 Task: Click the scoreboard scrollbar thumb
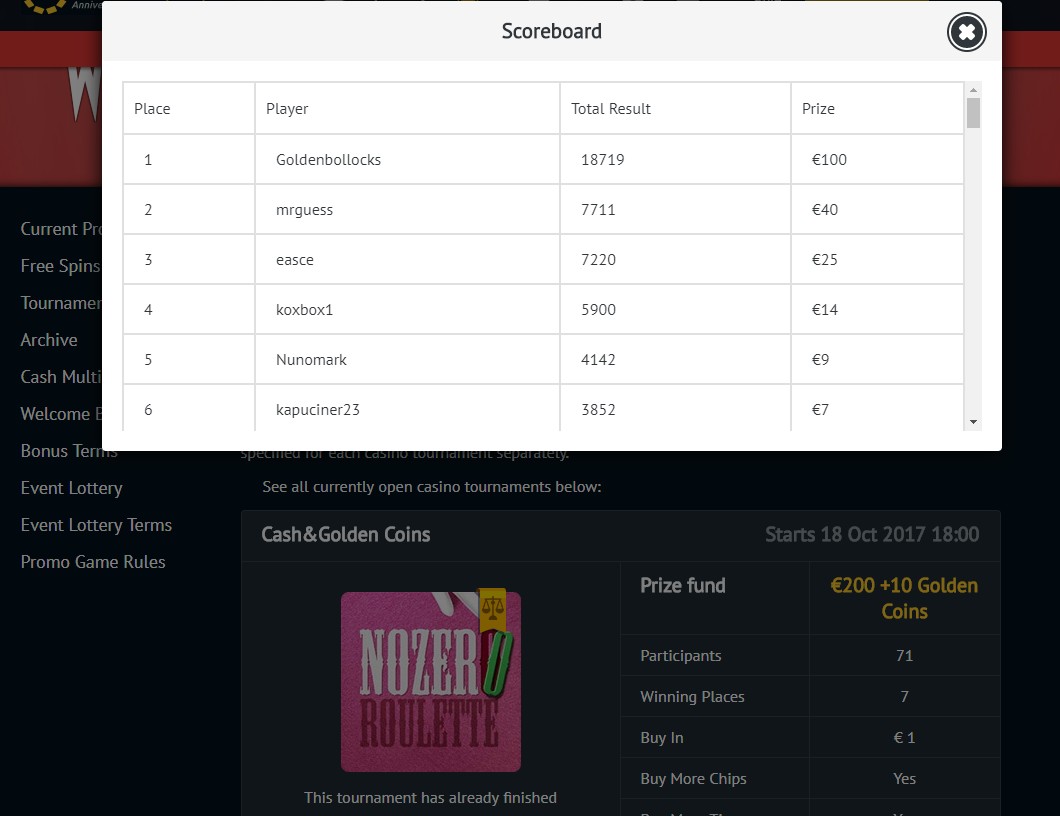point(973,113)
